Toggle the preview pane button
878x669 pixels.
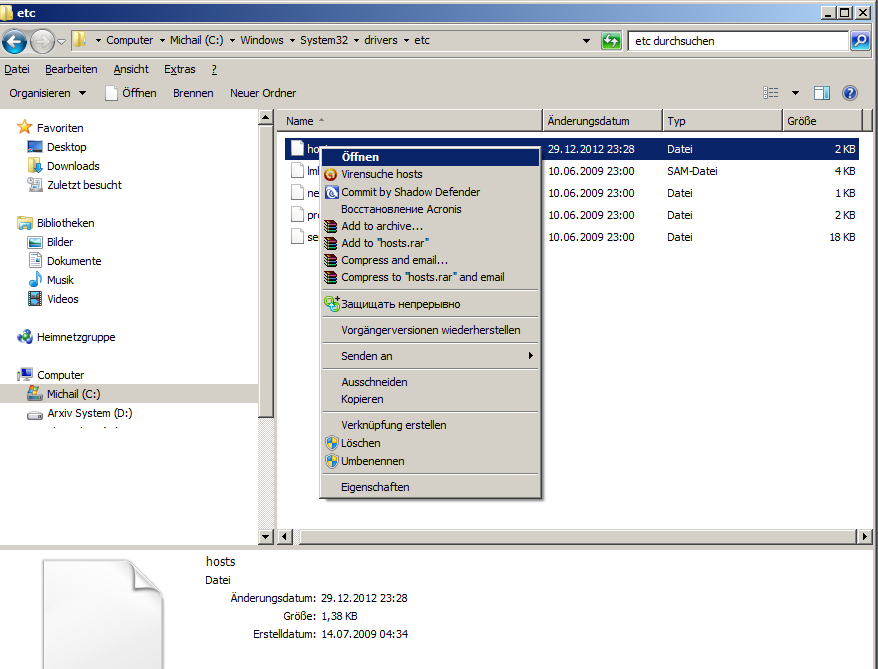tap(821, 93)
